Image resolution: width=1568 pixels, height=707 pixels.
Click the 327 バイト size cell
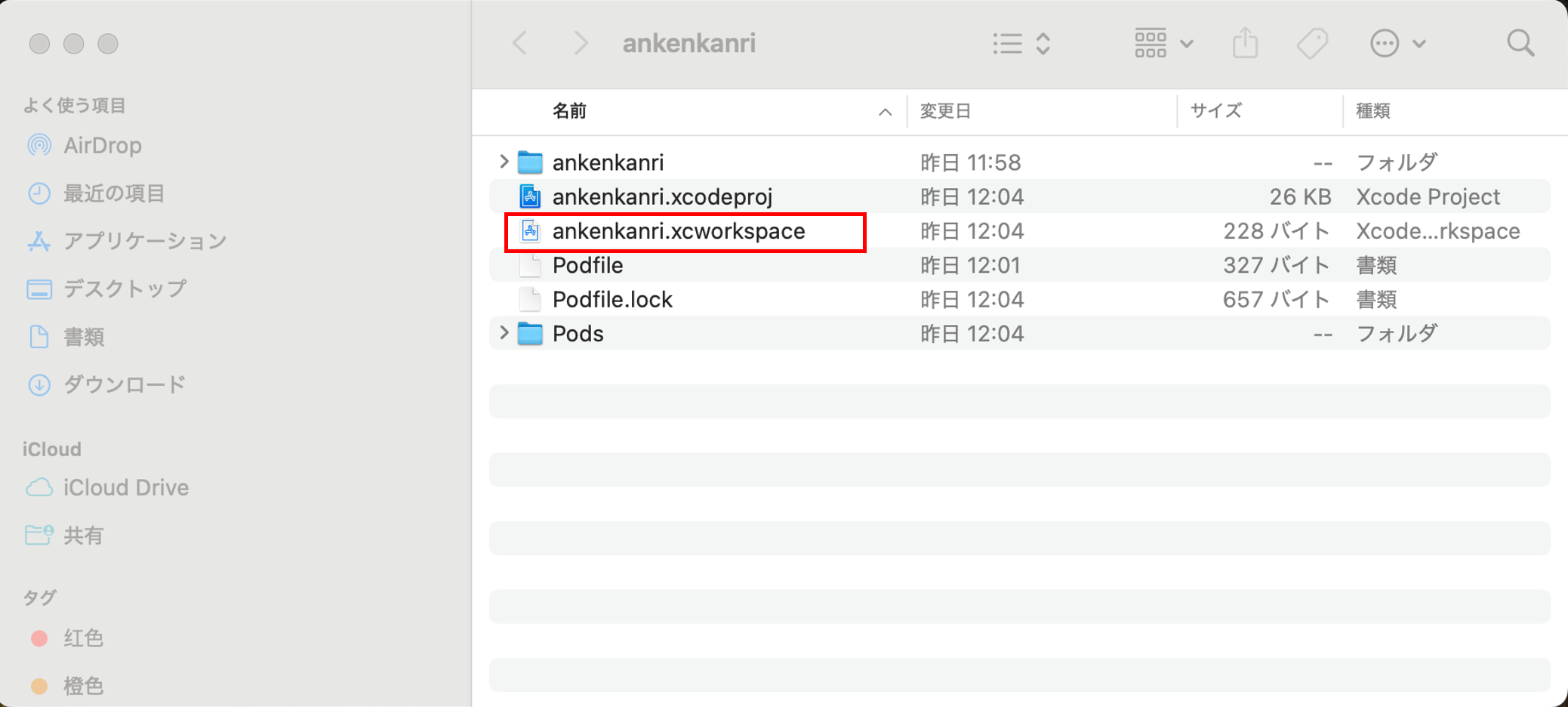1277,265
